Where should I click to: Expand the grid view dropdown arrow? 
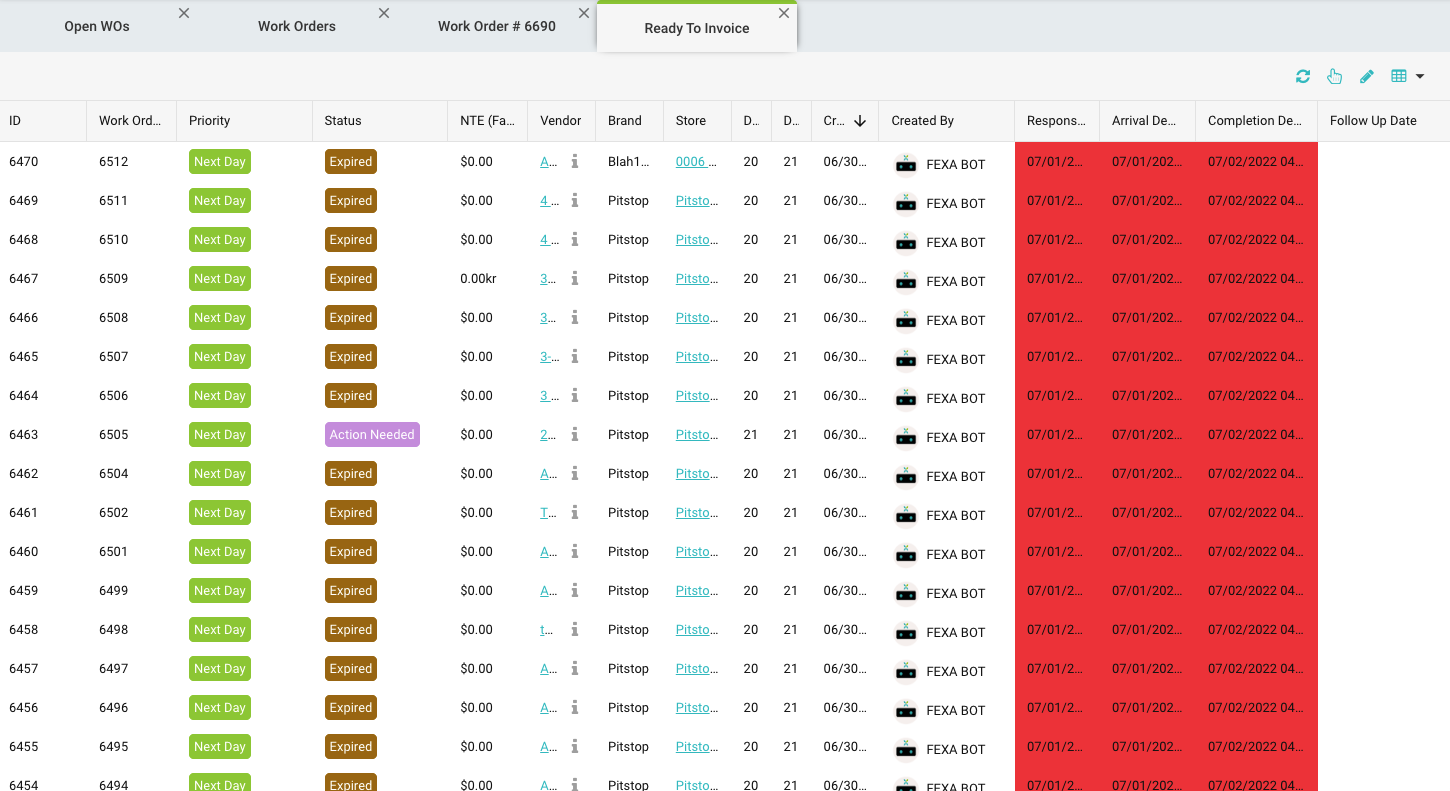pyautogui.click(x=1420, y=77)
